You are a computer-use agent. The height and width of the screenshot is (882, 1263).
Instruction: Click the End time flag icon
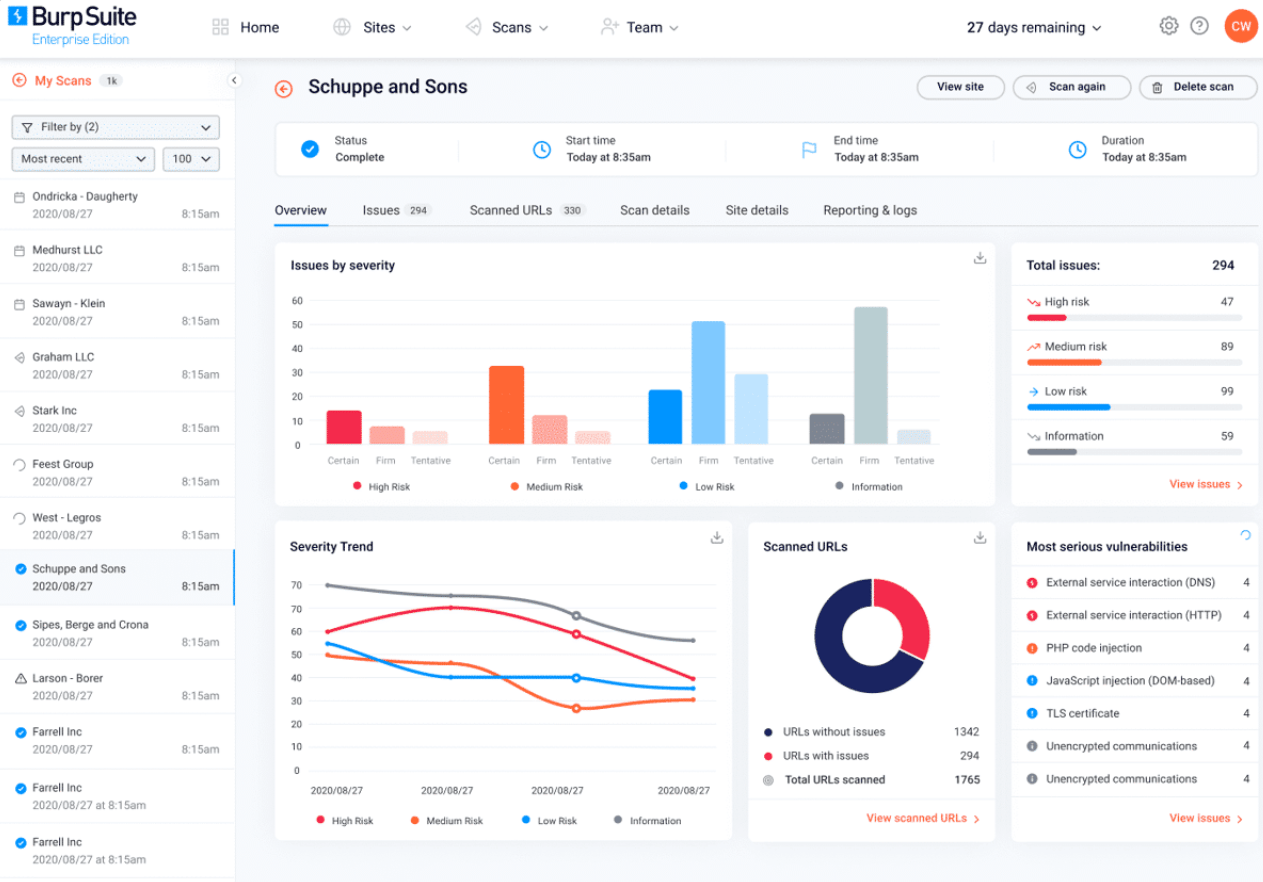[x=809, y=150]
